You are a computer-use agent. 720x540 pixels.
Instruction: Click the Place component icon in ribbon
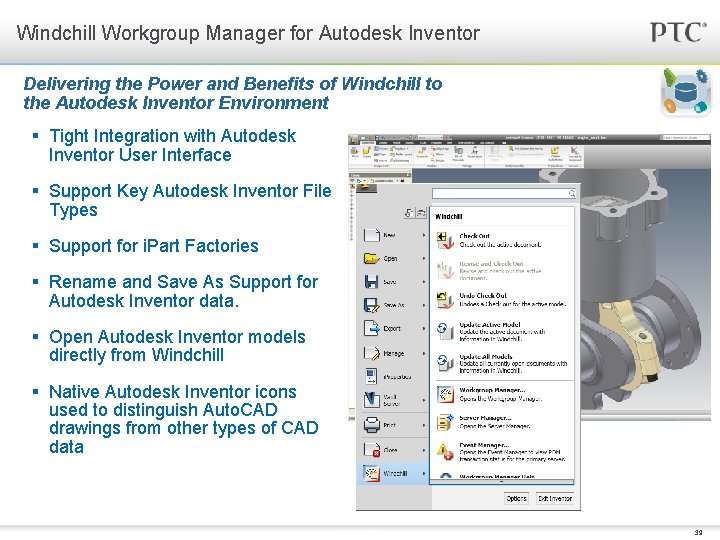[354, 150]
